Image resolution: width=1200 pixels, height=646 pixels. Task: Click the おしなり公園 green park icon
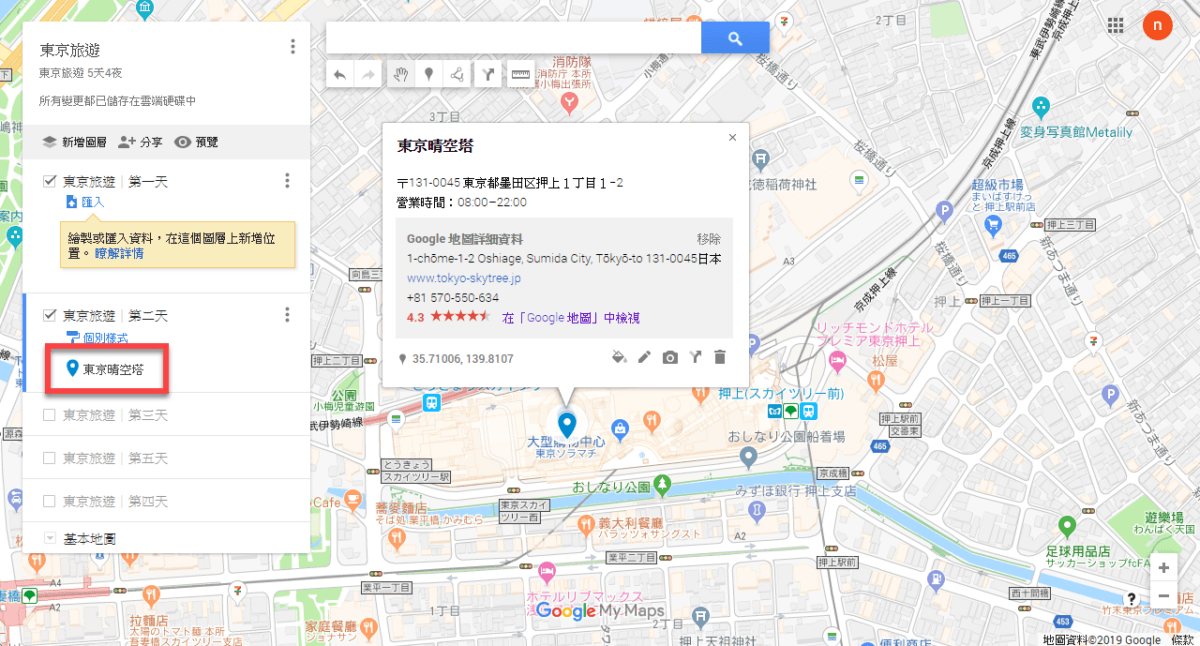pos(662,485)
